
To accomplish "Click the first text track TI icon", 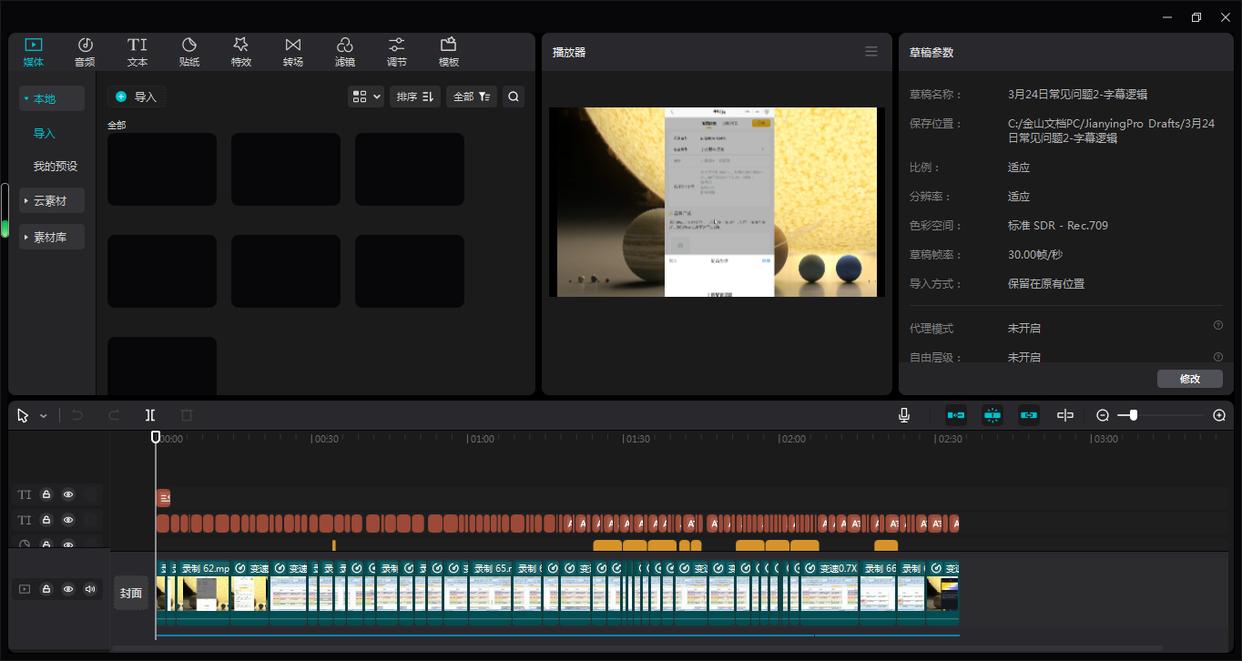I will point(24,494).
